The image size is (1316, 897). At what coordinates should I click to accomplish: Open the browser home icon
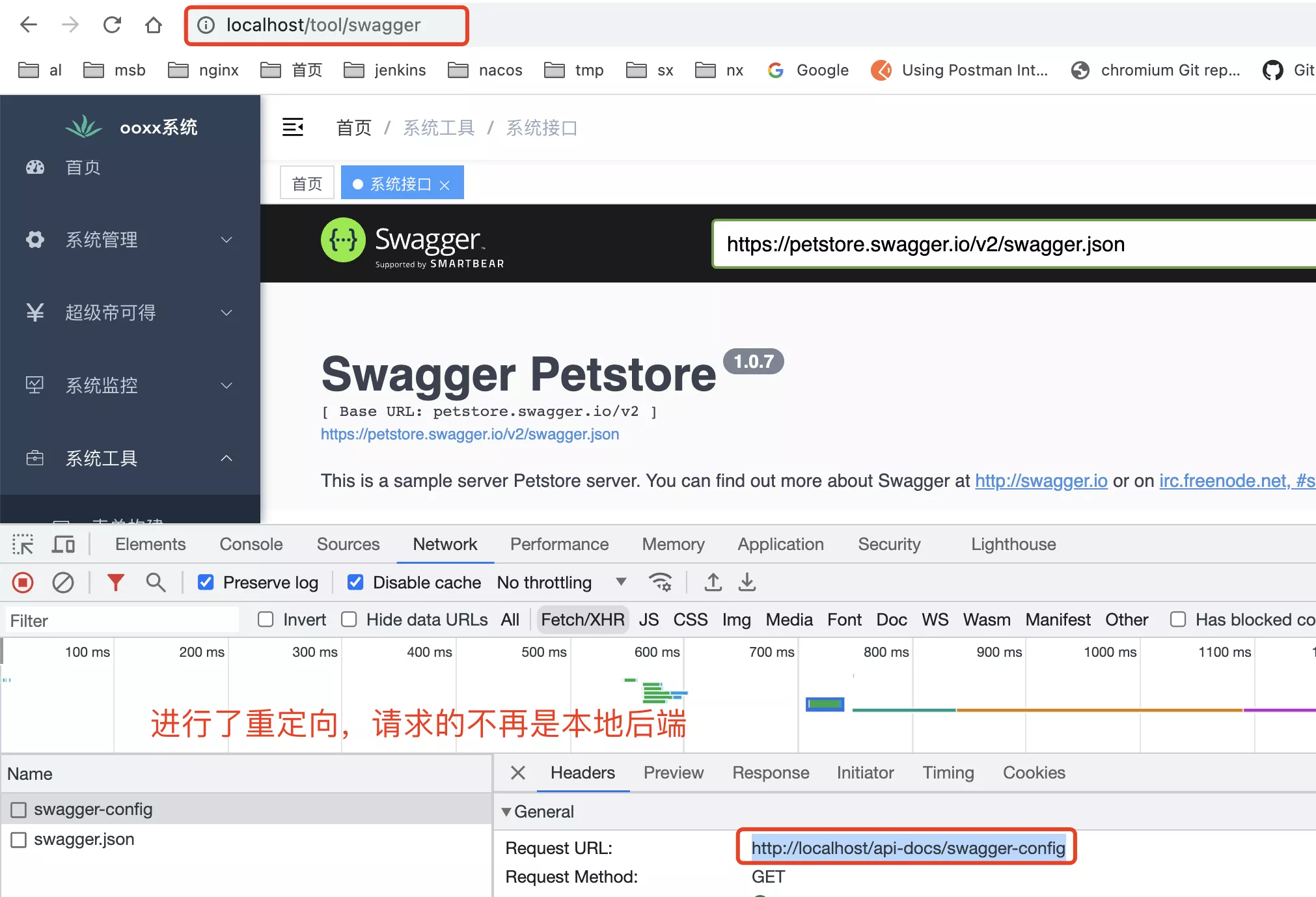pos(154,25)
